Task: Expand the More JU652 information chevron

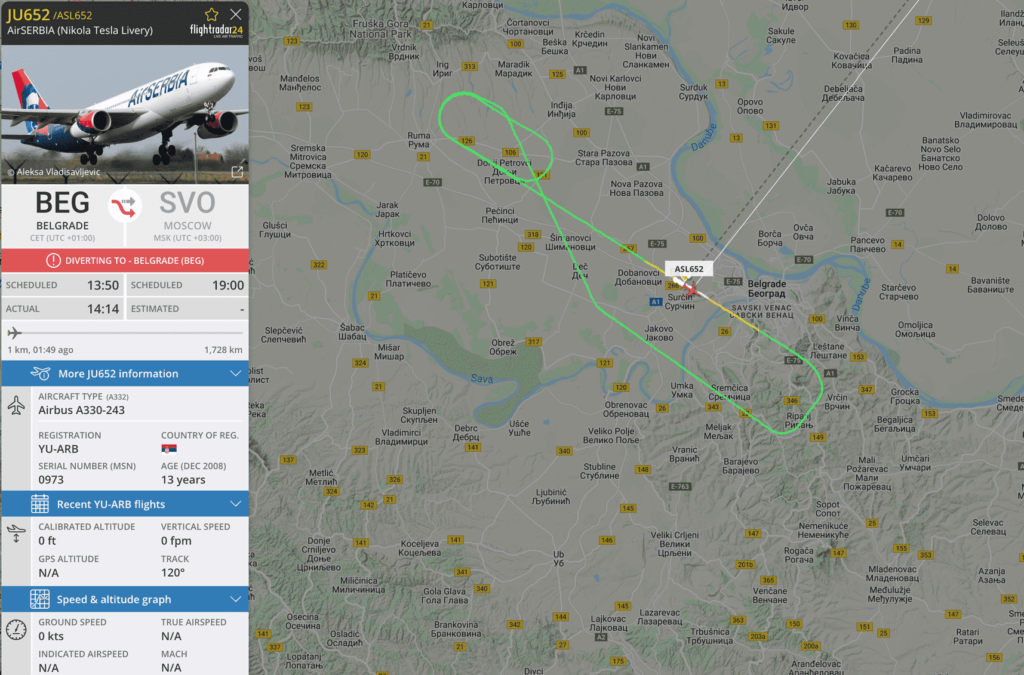Action: coord(235,373)
